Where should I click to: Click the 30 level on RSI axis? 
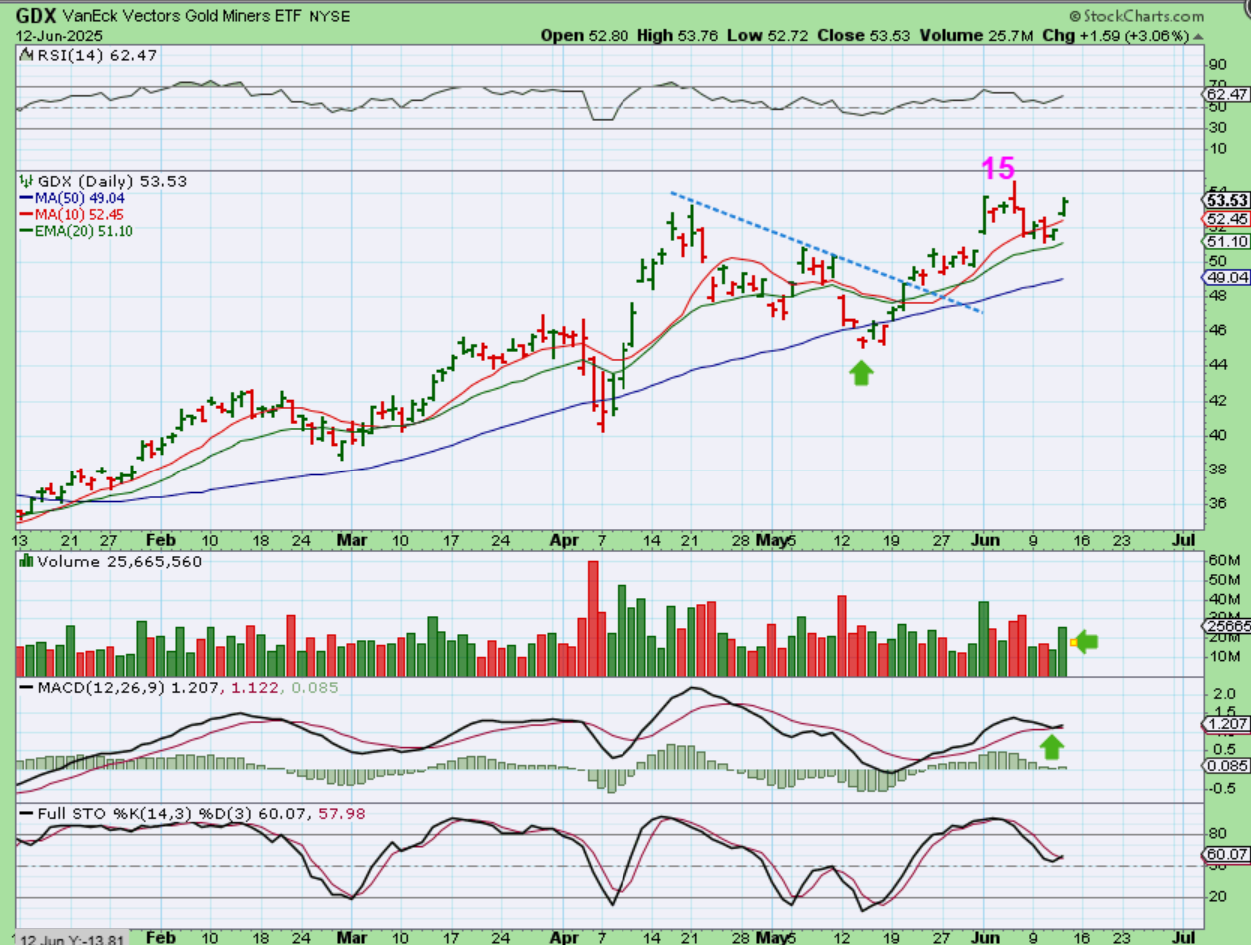(x=1217, y=128)
